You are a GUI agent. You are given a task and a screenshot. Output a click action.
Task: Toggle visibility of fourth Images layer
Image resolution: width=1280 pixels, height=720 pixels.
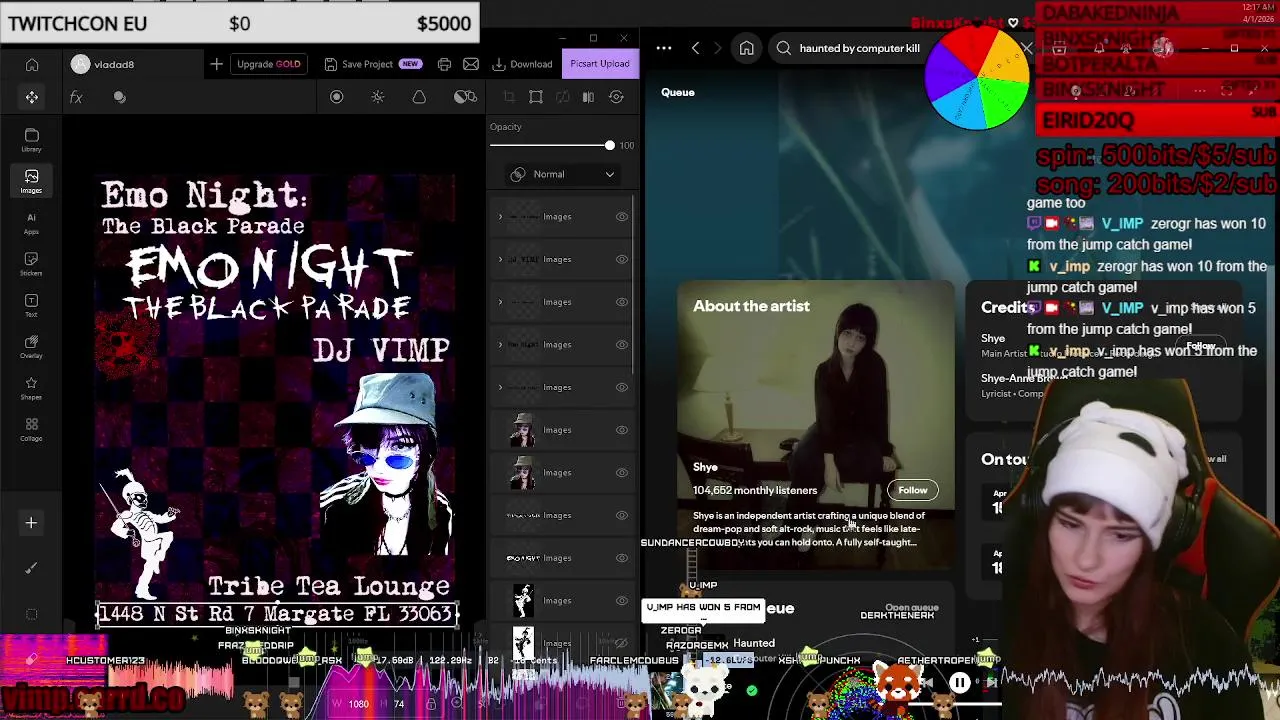click(x=622, y=344)
